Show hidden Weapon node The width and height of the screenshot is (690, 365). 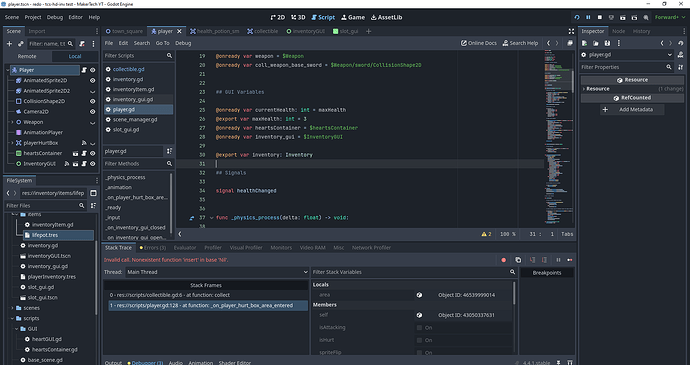coord(93,123)
